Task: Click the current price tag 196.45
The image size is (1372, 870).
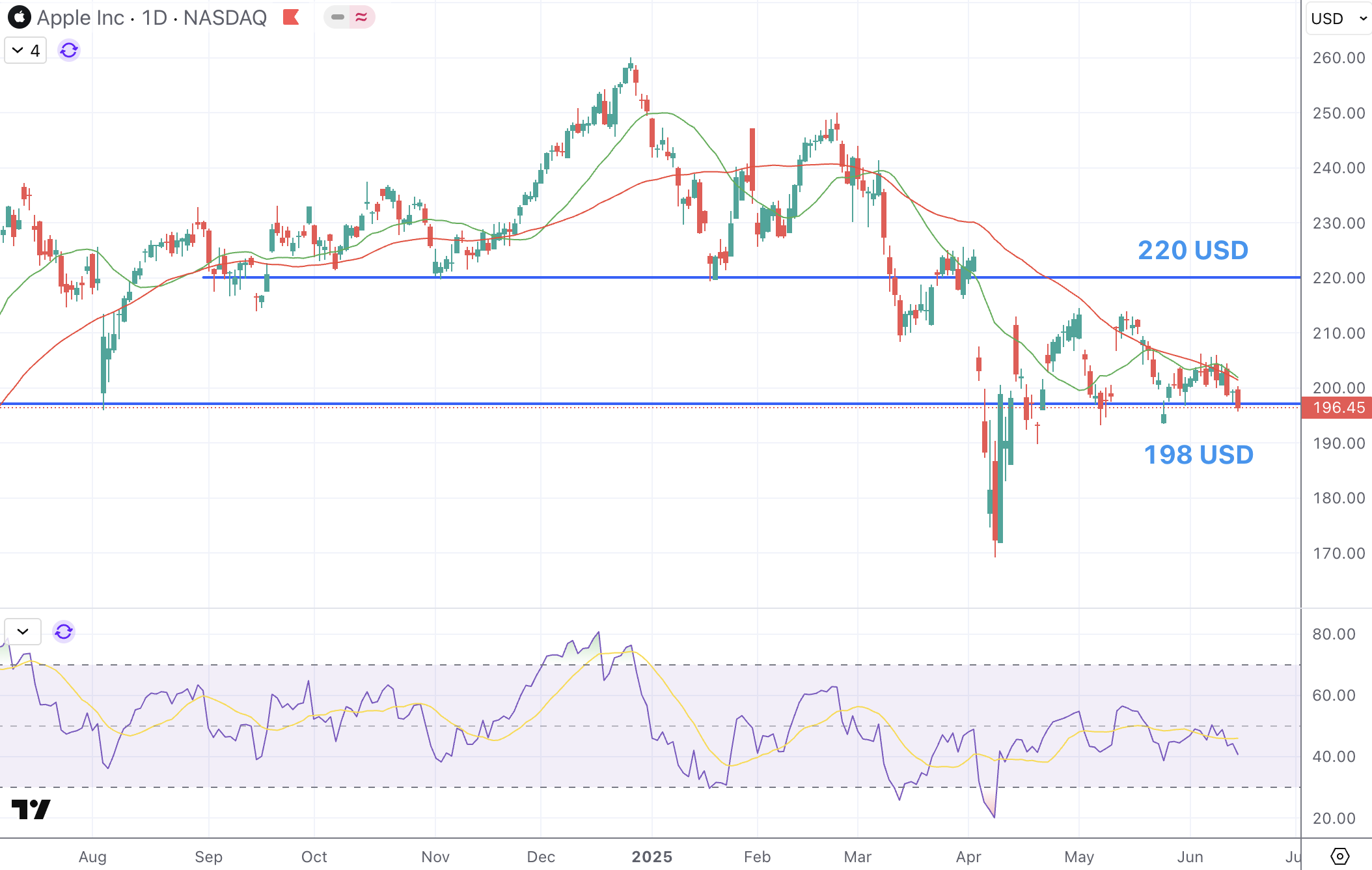Action: 1337,408
